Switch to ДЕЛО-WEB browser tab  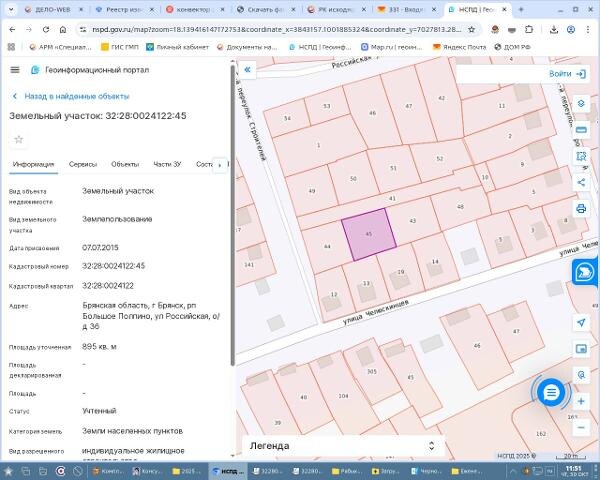tap(54, 10)
